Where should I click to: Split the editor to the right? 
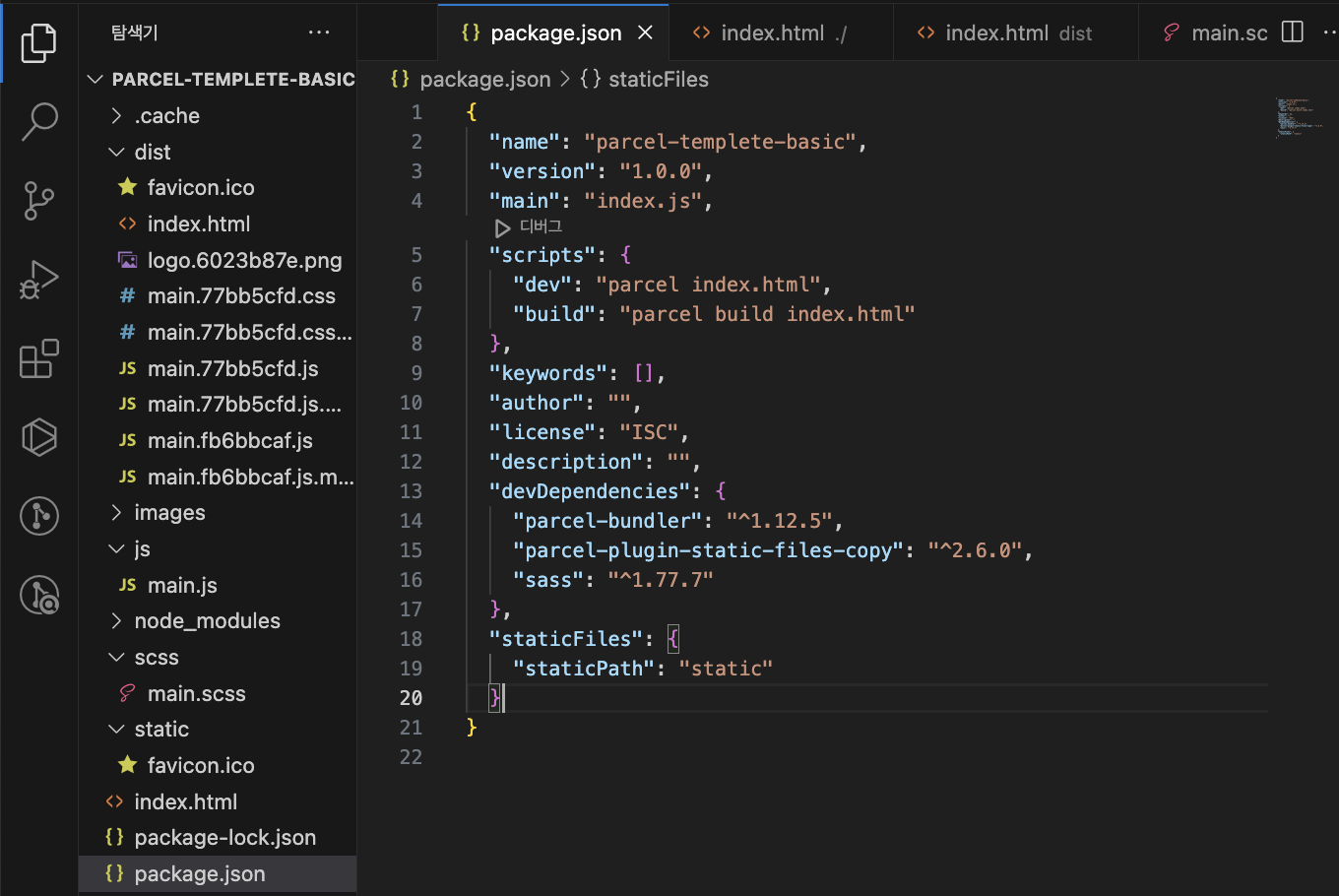[1293, 32]
